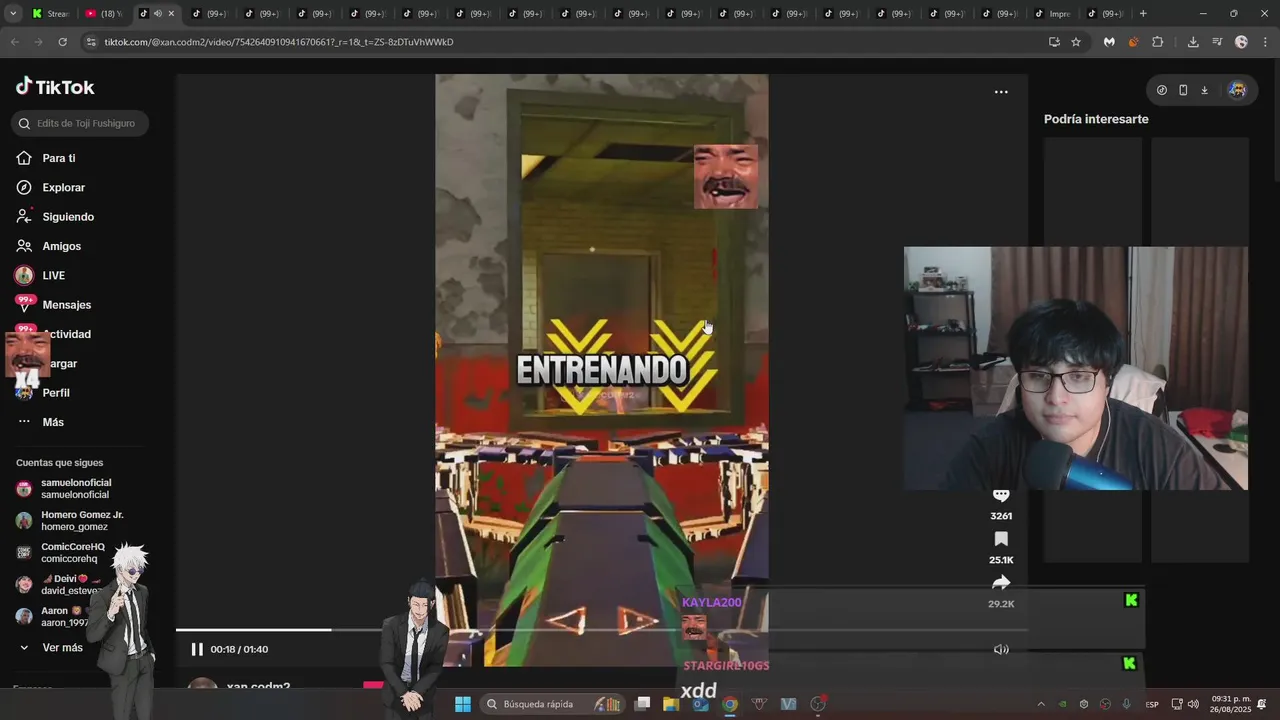Click the TikTok logo

[55, 87]
